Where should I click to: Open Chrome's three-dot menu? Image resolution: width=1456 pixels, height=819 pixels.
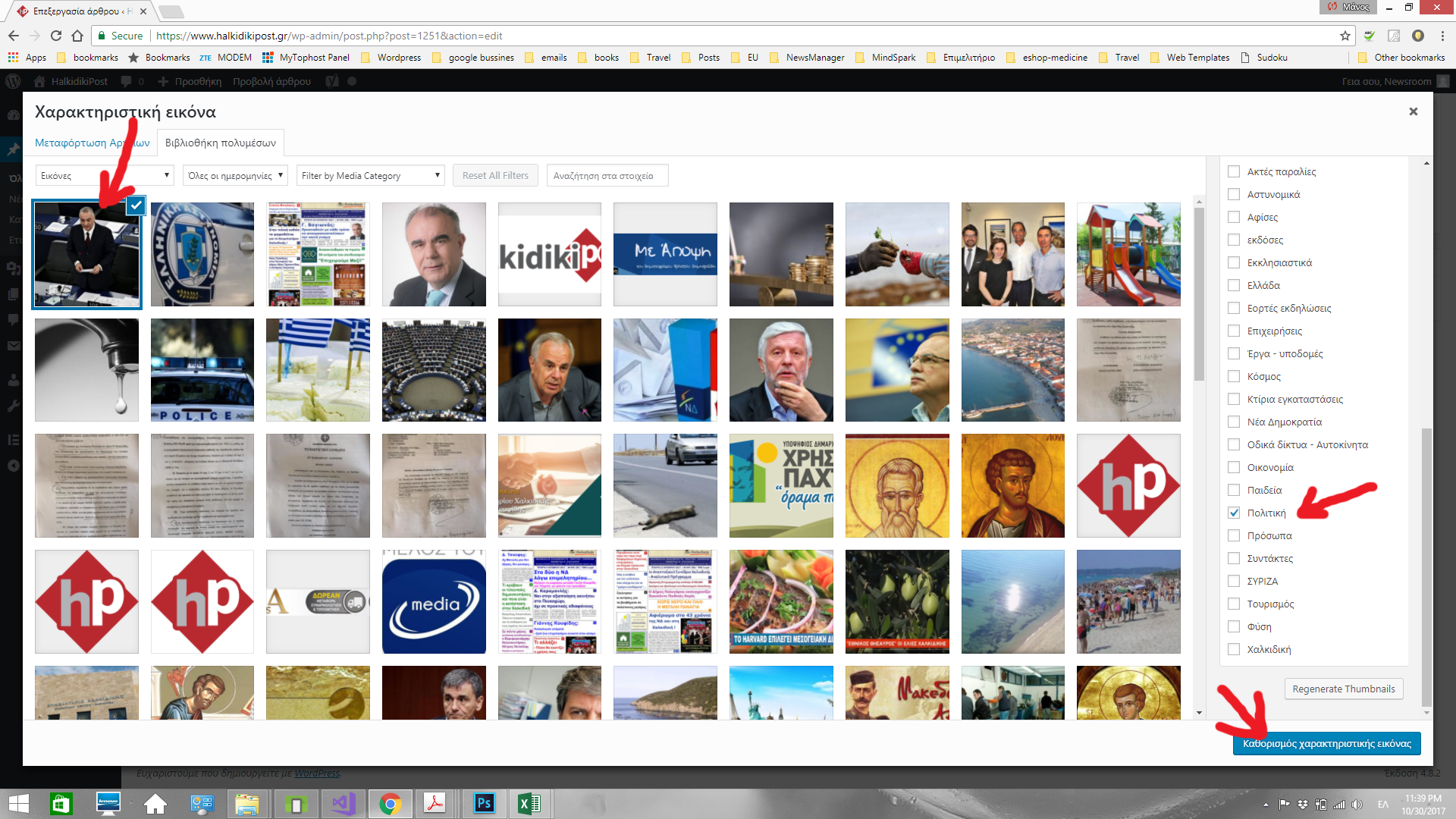1442,36
